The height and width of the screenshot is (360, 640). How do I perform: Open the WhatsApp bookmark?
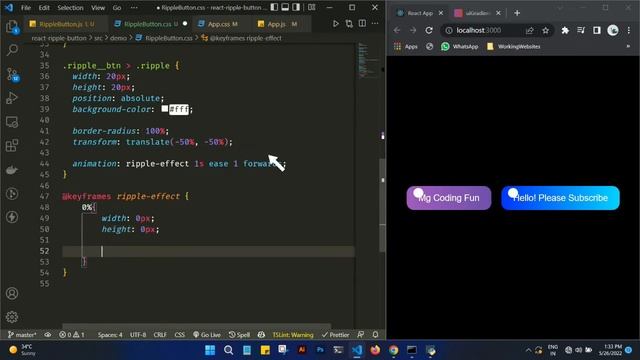(460, 47)
